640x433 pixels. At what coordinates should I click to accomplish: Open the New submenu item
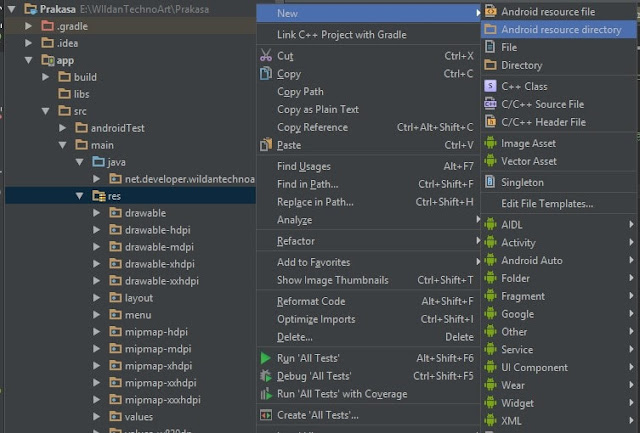tap(368, 13)
